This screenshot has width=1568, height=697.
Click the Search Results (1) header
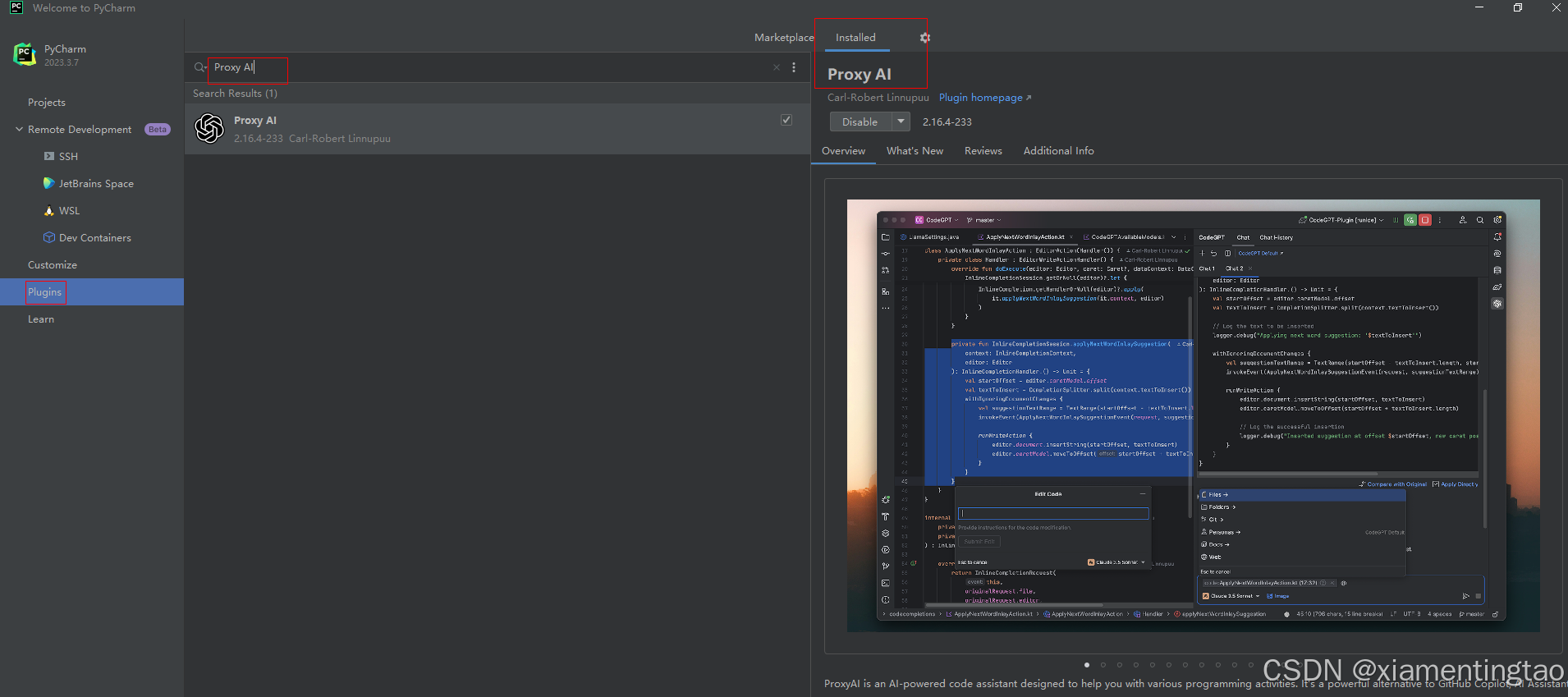coord(235,94)
